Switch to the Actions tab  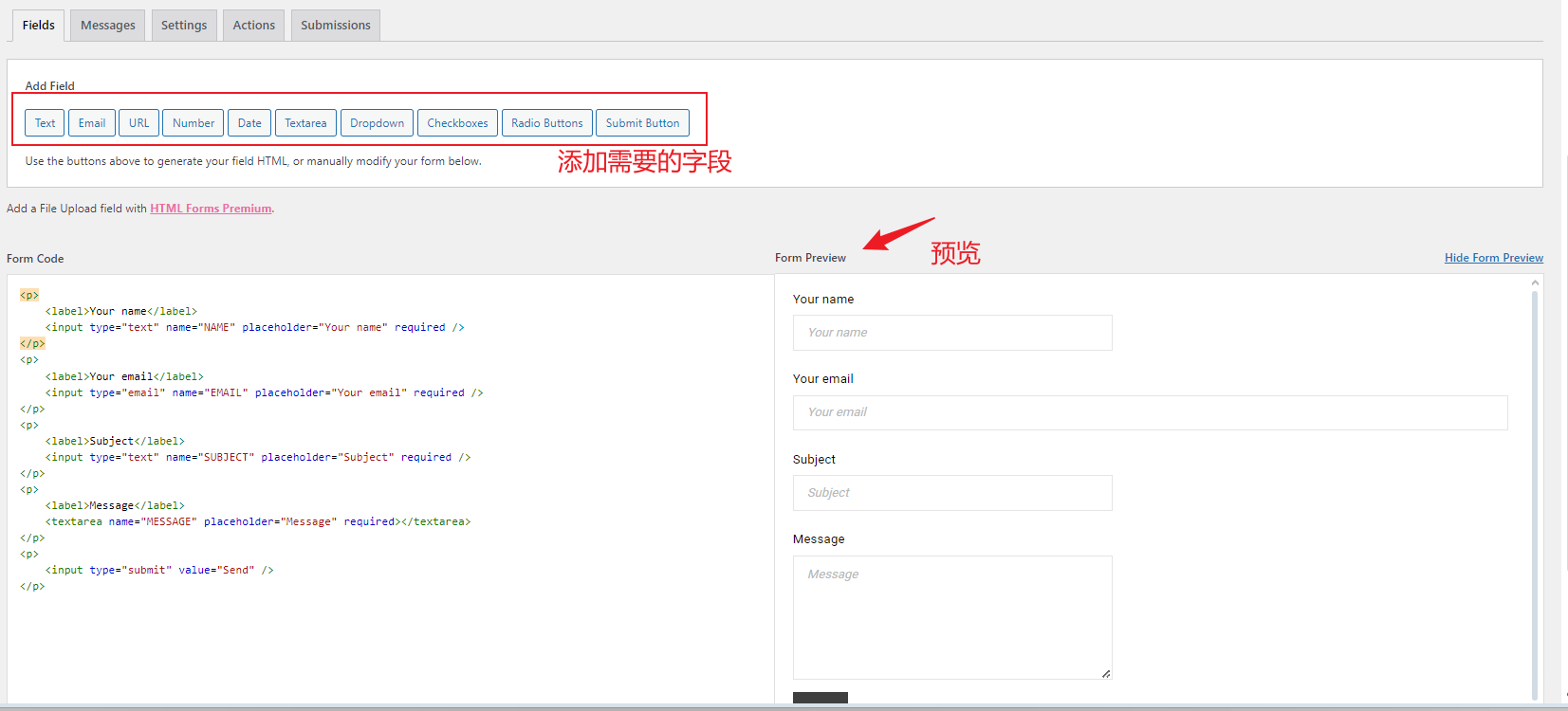[x=254, y=26]
